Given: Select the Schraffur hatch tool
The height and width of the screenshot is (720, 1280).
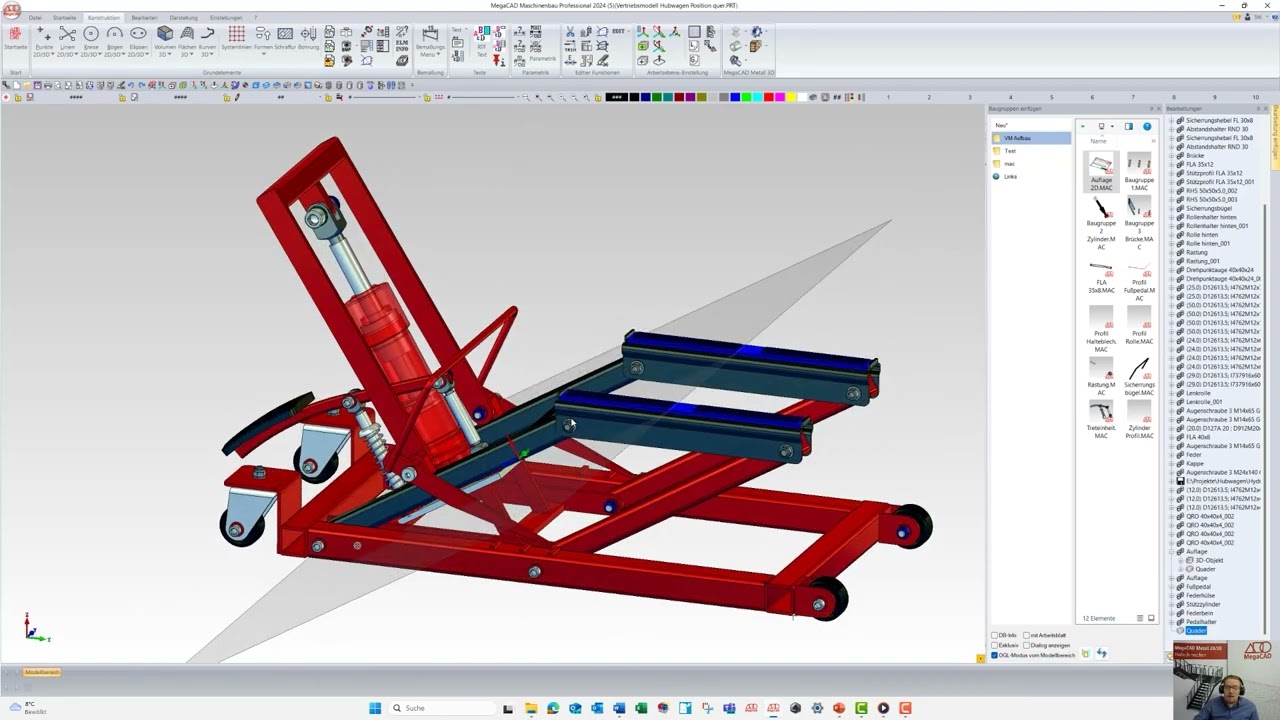Looking at the screenshot, I should 285,38.
